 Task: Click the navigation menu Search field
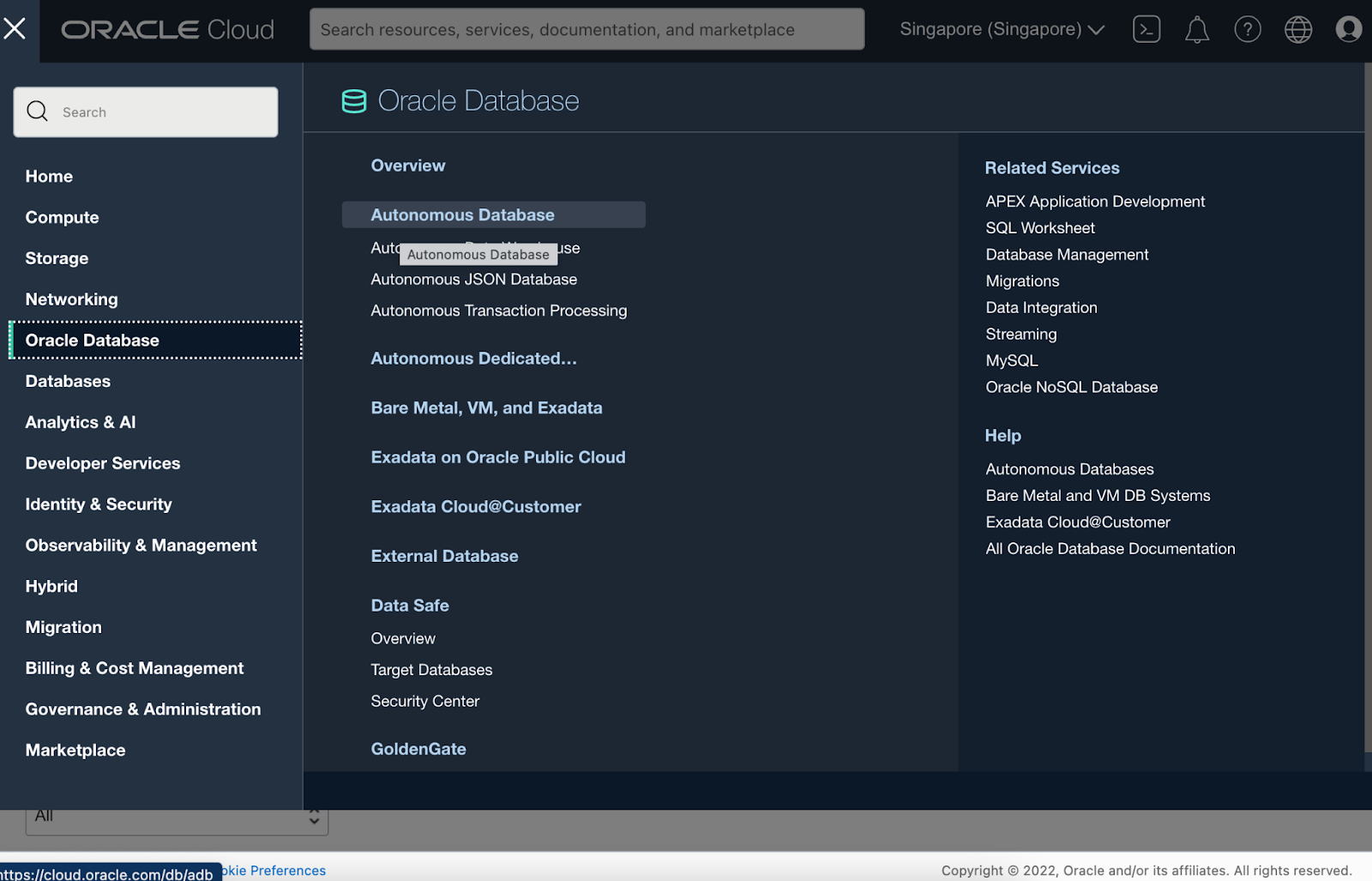[x=146, y=112]
